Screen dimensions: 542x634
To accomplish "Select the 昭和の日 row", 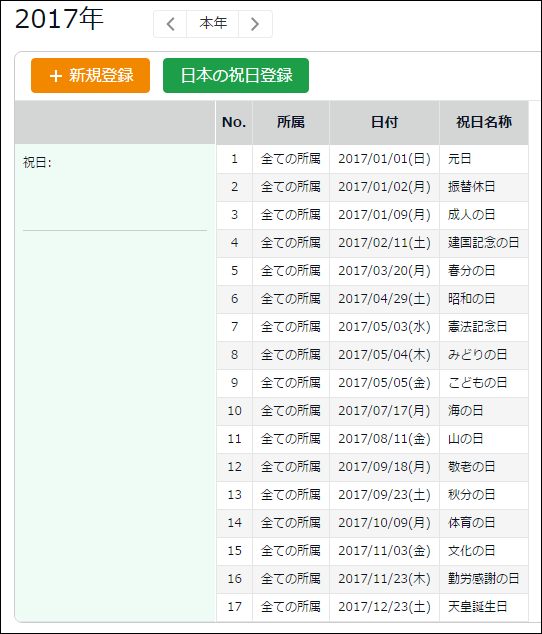I will tap(372, 299).
